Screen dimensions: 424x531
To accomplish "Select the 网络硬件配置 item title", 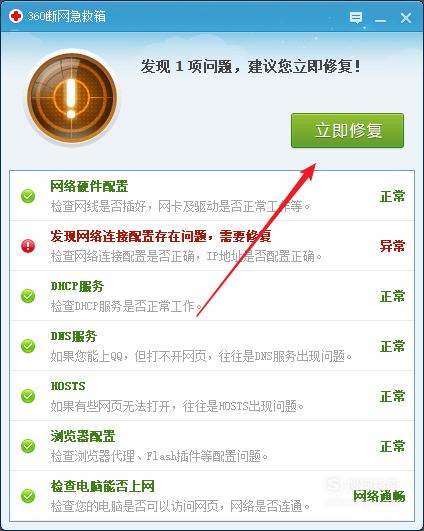I will tap(89, 186).
